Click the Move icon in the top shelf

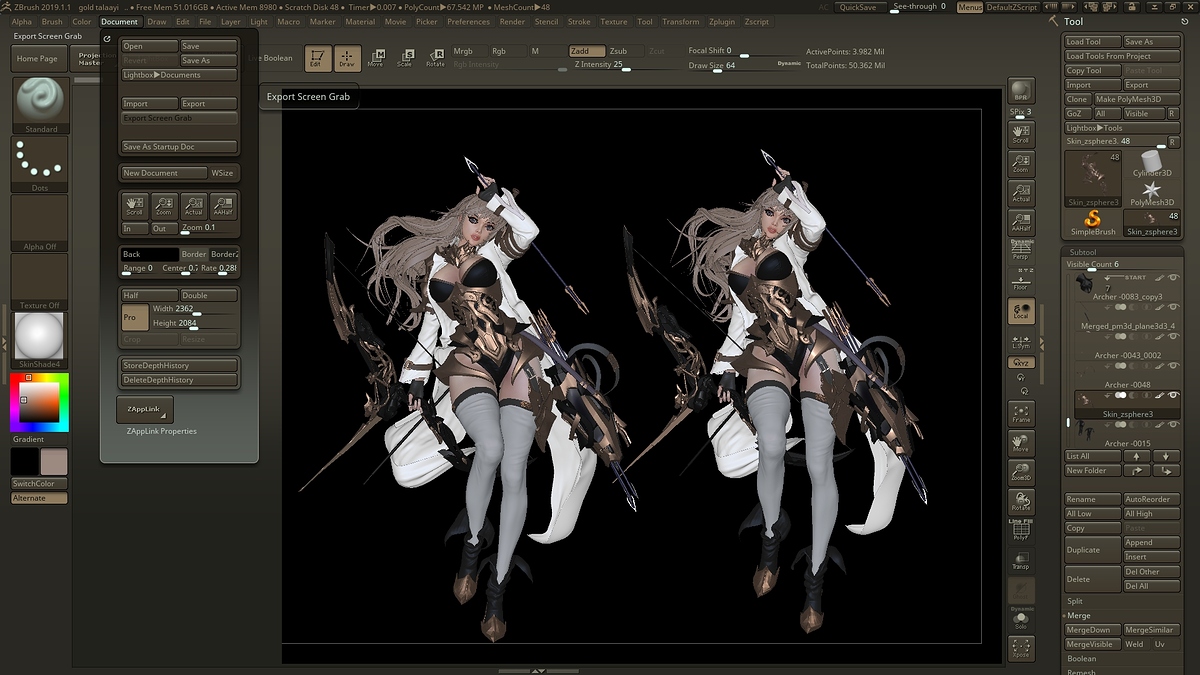tap(375, 58)
